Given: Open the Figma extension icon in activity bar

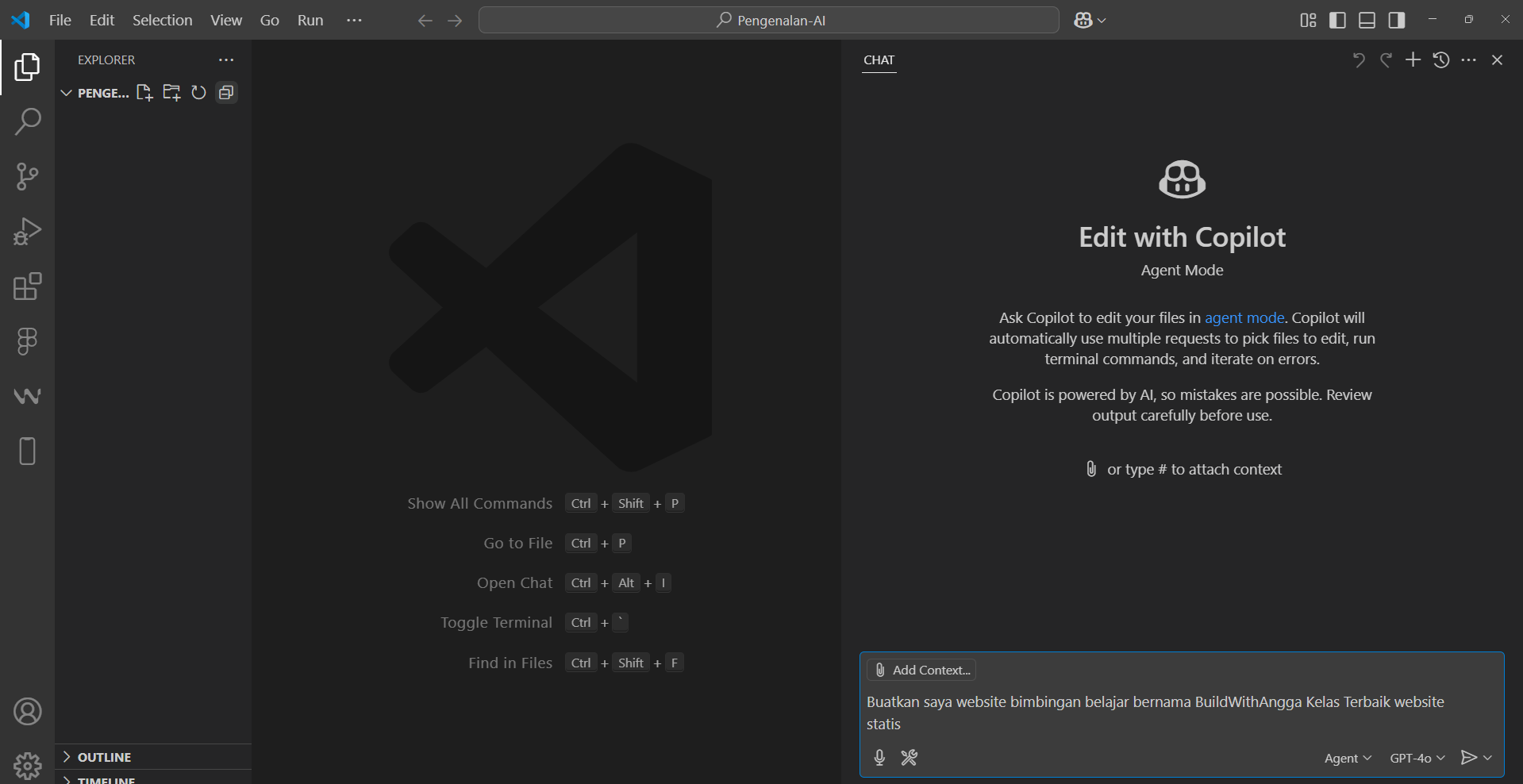Looking at the screenshot, I should tap(27, 341).
